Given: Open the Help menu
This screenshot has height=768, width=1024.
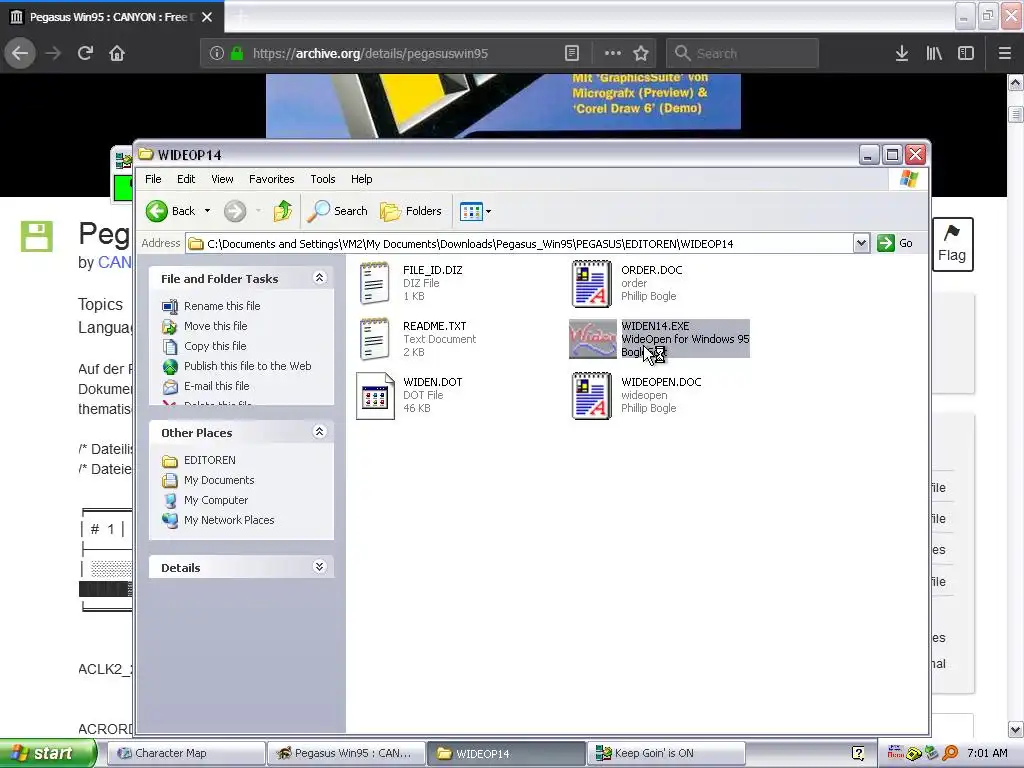Looking at the screenshot, I should [361, 179].
